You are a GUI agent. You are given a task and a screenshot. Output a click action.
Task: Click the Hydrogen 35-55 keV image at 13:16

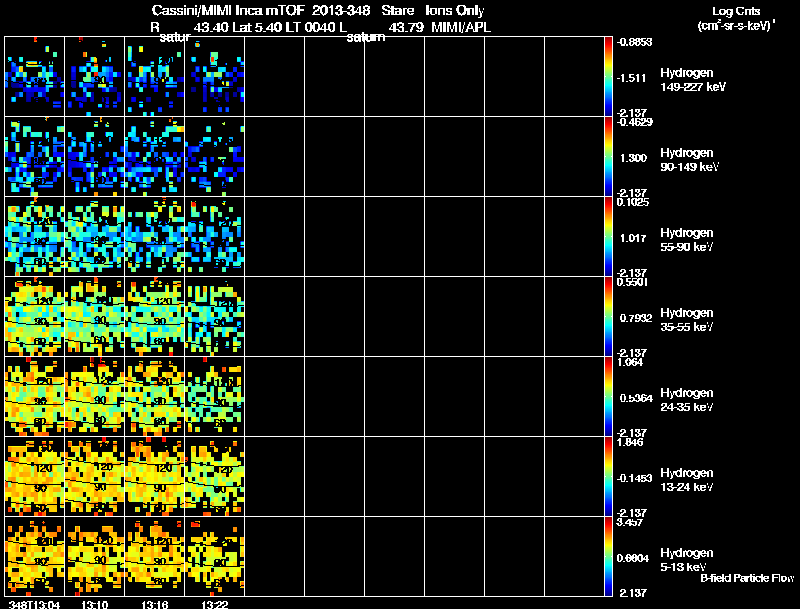(155, 317)
